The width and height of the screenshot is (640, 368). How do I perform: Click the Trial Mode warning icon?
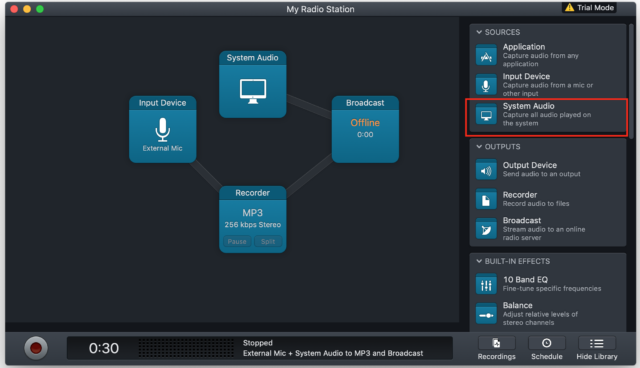coord(569,7)
